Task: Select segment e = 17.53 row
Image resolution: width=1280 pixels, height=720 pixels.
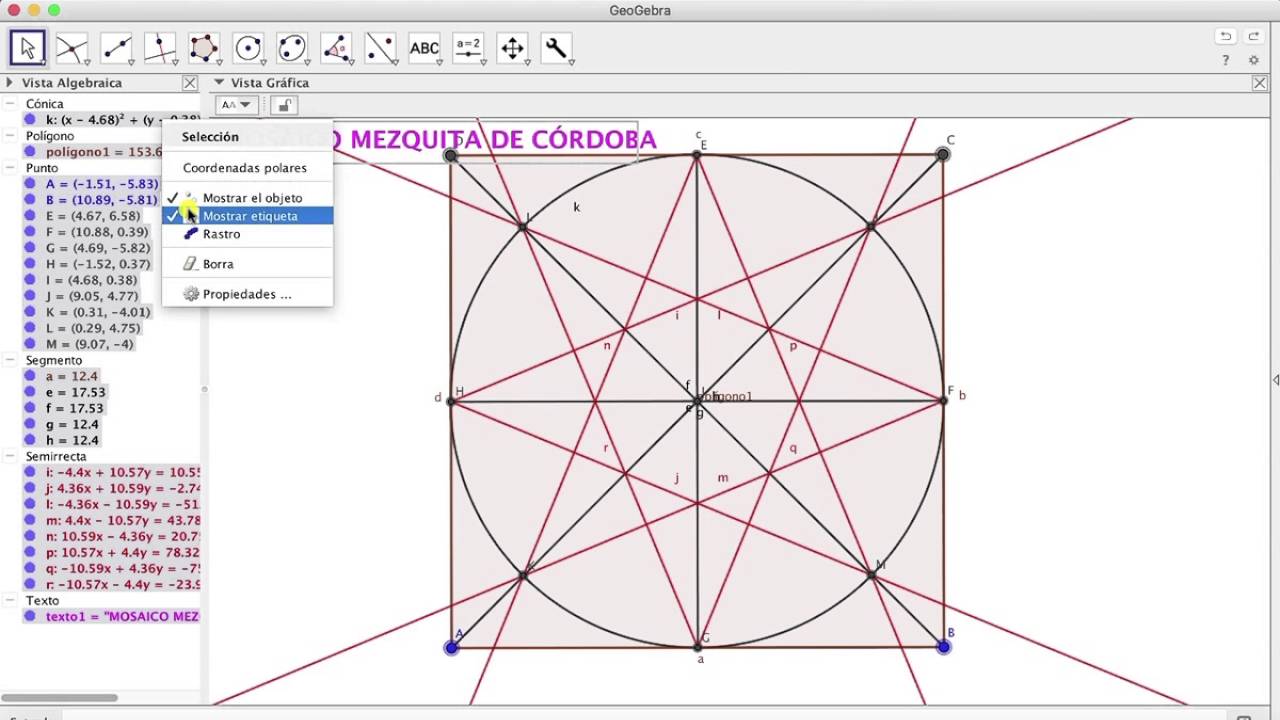Action: pos(75,392)
